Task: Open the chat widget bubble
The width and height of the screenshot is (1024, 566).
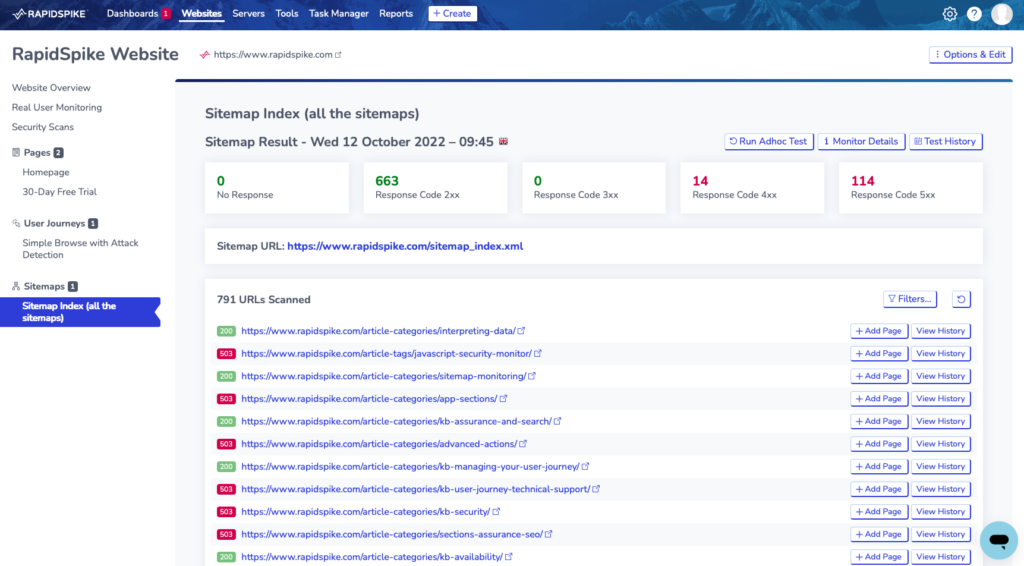Action: (999, 540)
